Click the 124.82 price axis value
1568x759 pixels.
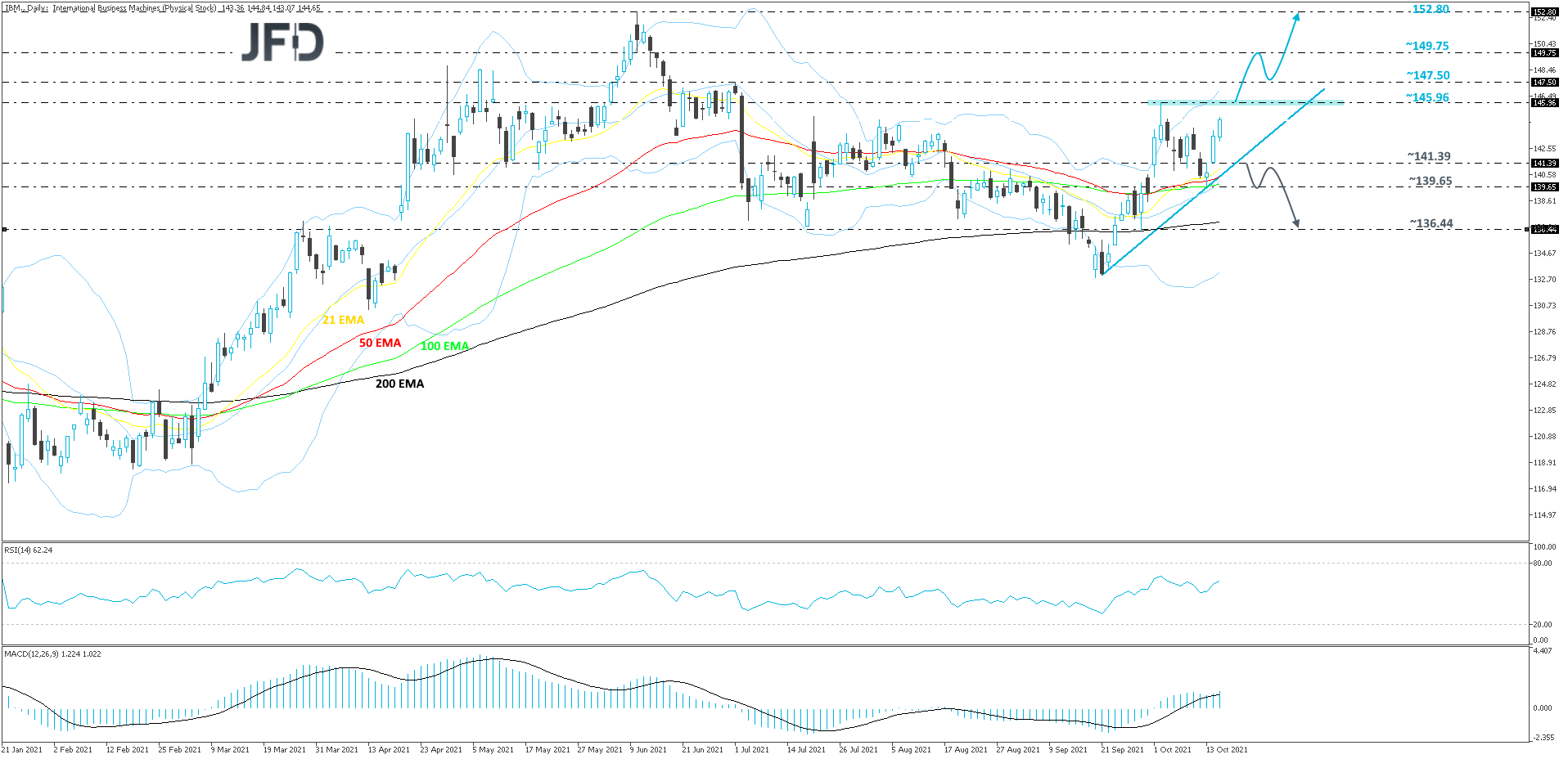[x=1545, y=384]
